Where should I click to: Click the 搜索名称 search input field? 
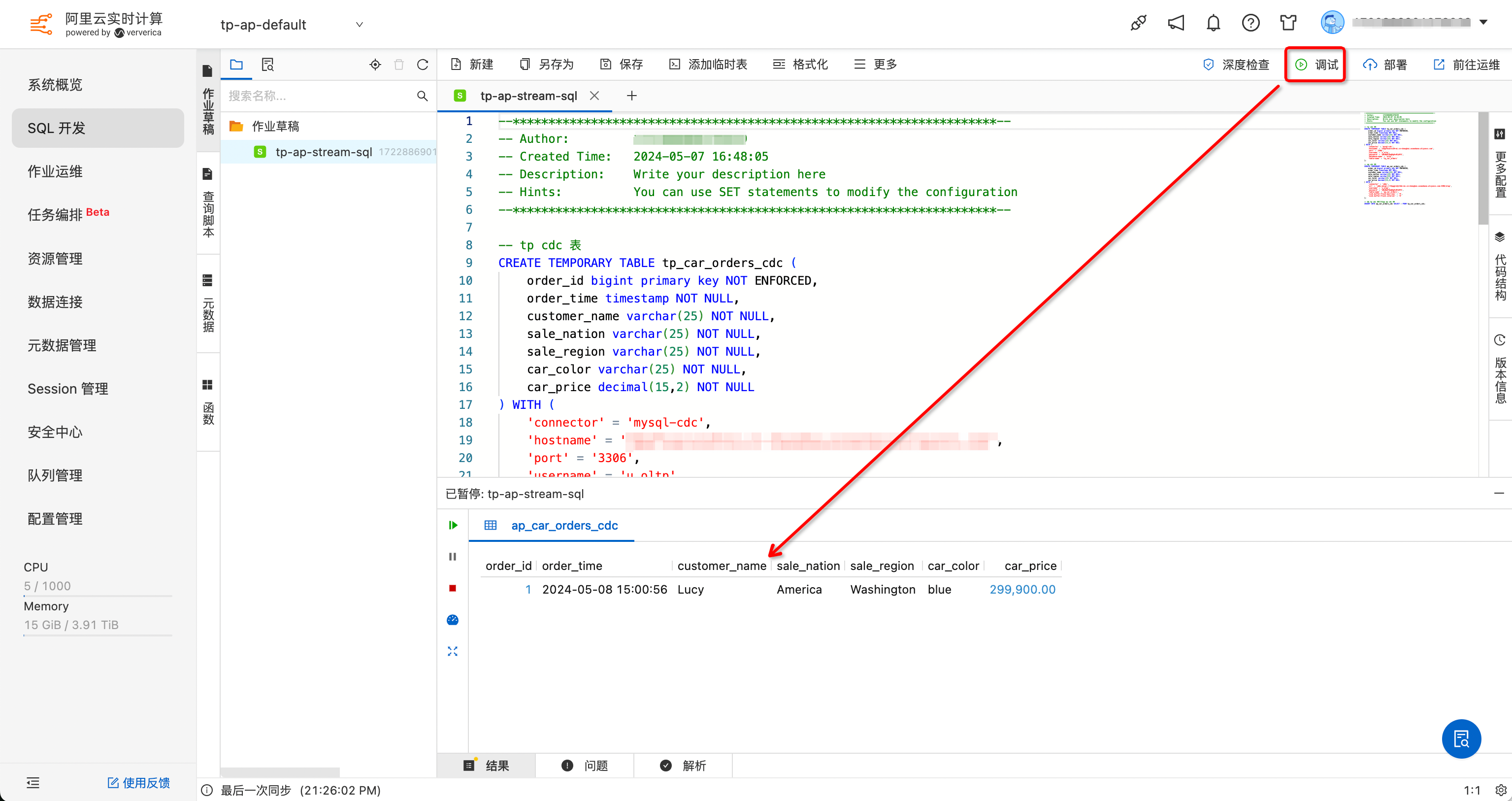pyautogui.click(x=317, y=96)
